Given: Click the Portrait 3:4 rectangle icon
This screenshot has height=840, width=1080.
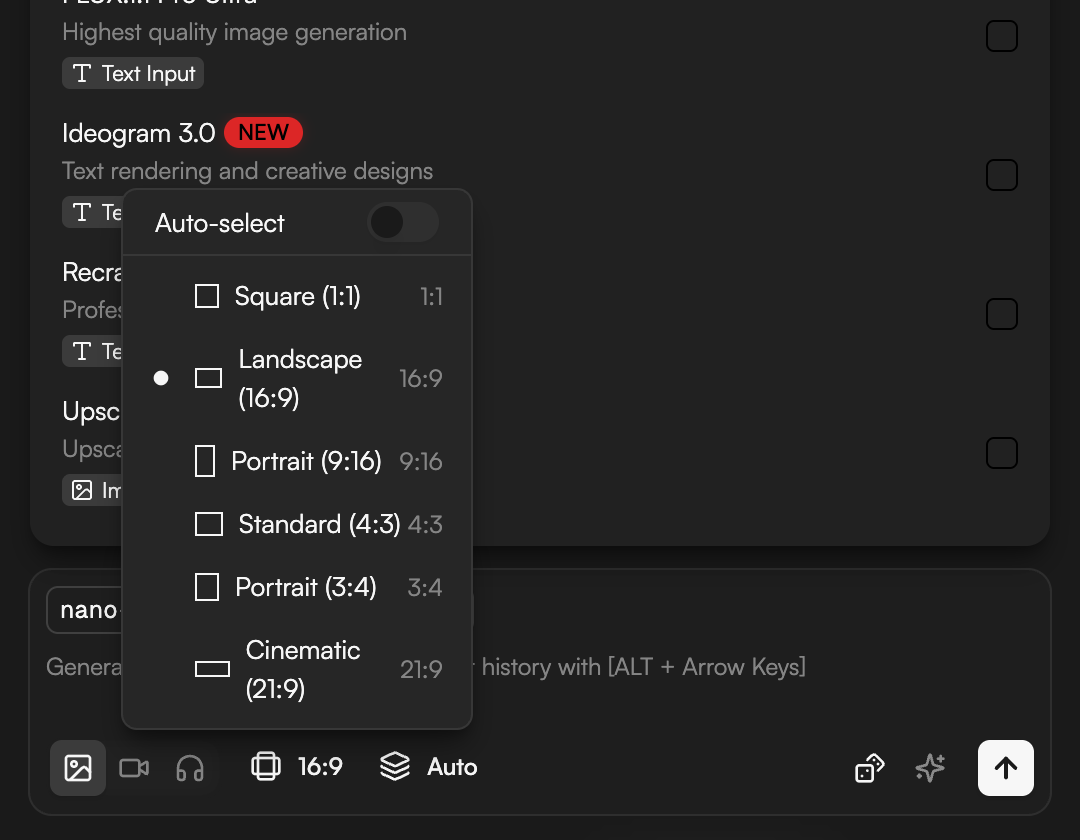Looking at the screenshot, I should click(207, 587).
